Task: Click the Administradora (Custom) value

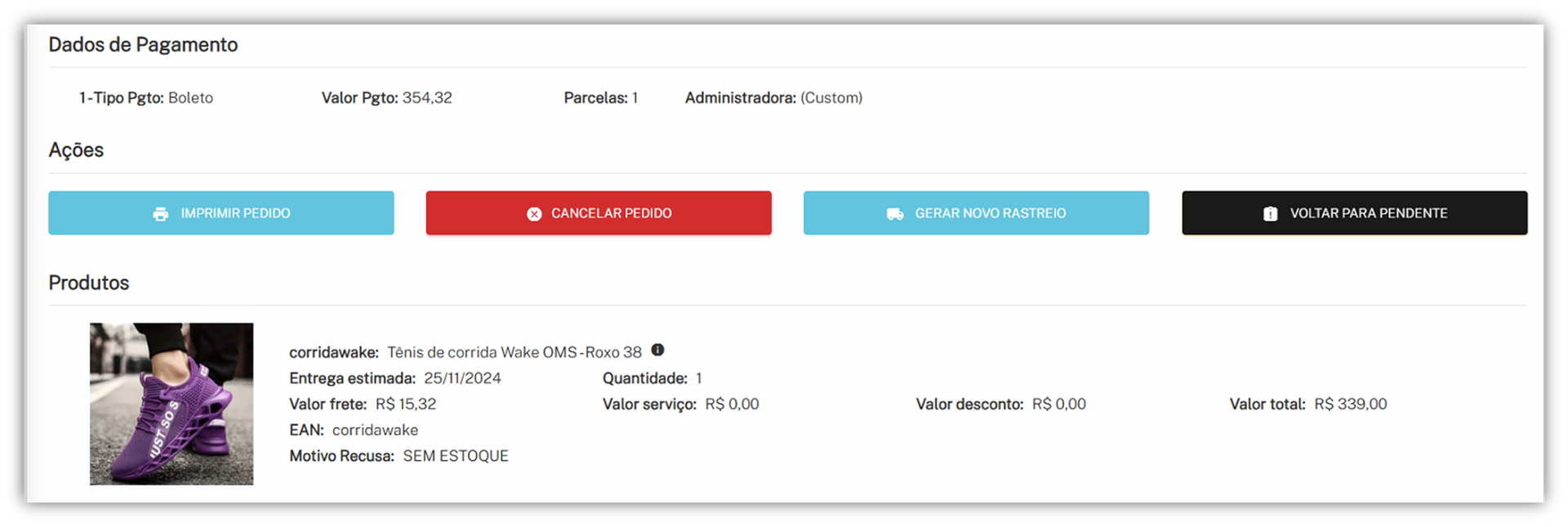Action: [x=831, y=98]
